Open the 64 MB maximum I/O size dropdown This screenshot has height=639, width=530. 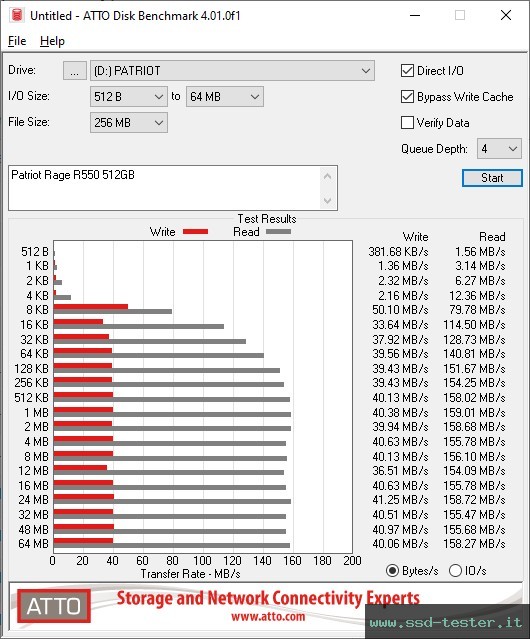225,97
